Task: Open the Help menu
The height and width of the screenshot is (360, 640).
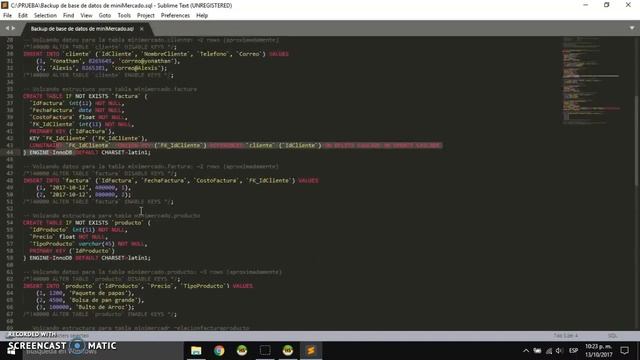Action: click(x=202, y=16)
